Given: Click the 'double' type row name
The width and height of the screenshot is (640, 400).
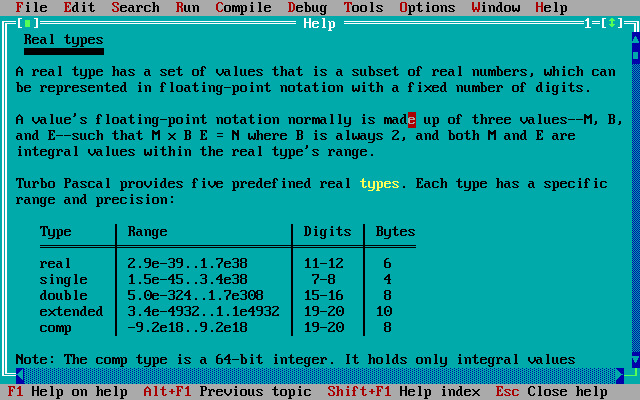Looking at the screenshot, I should (x=63, y=296).
